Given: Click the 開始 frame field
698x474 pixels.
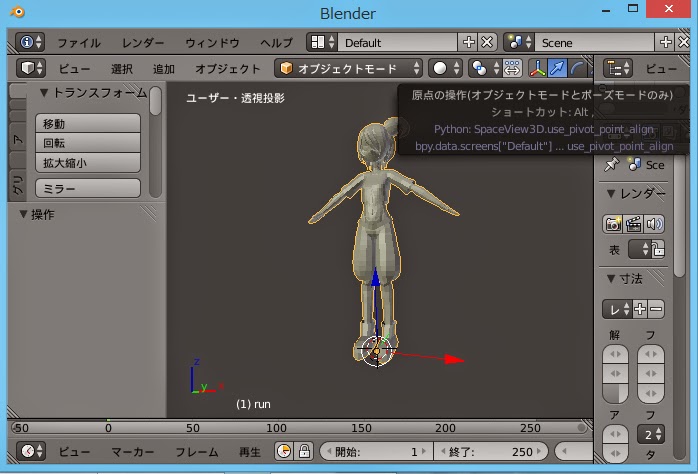Looking at the screenshot, I should [376, 451].
